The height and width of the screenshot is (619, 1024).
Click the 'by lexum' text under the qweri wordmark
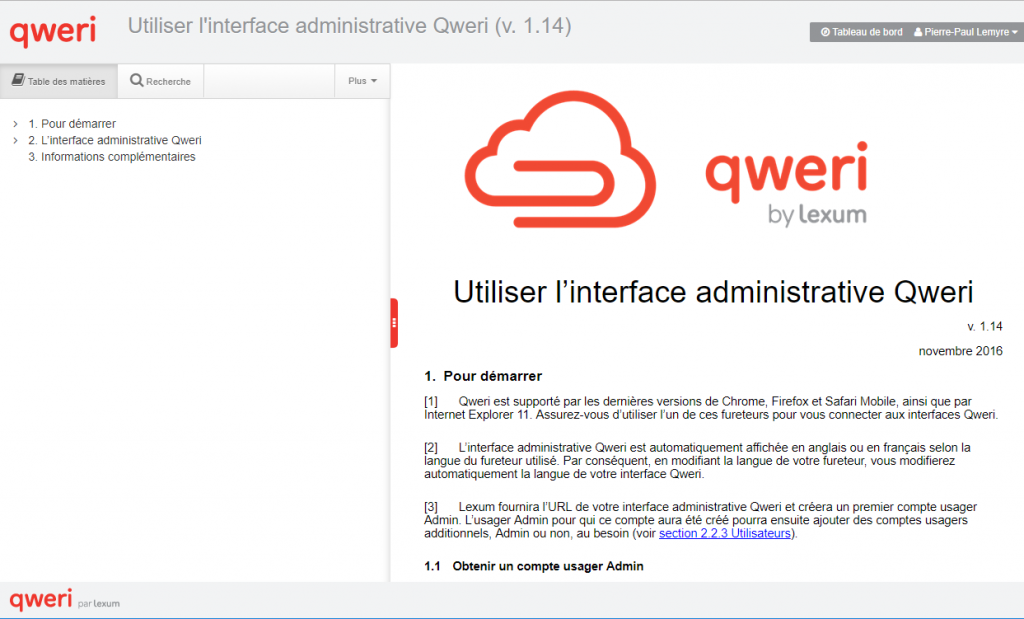pyautogui.click(x=817, y=214)
